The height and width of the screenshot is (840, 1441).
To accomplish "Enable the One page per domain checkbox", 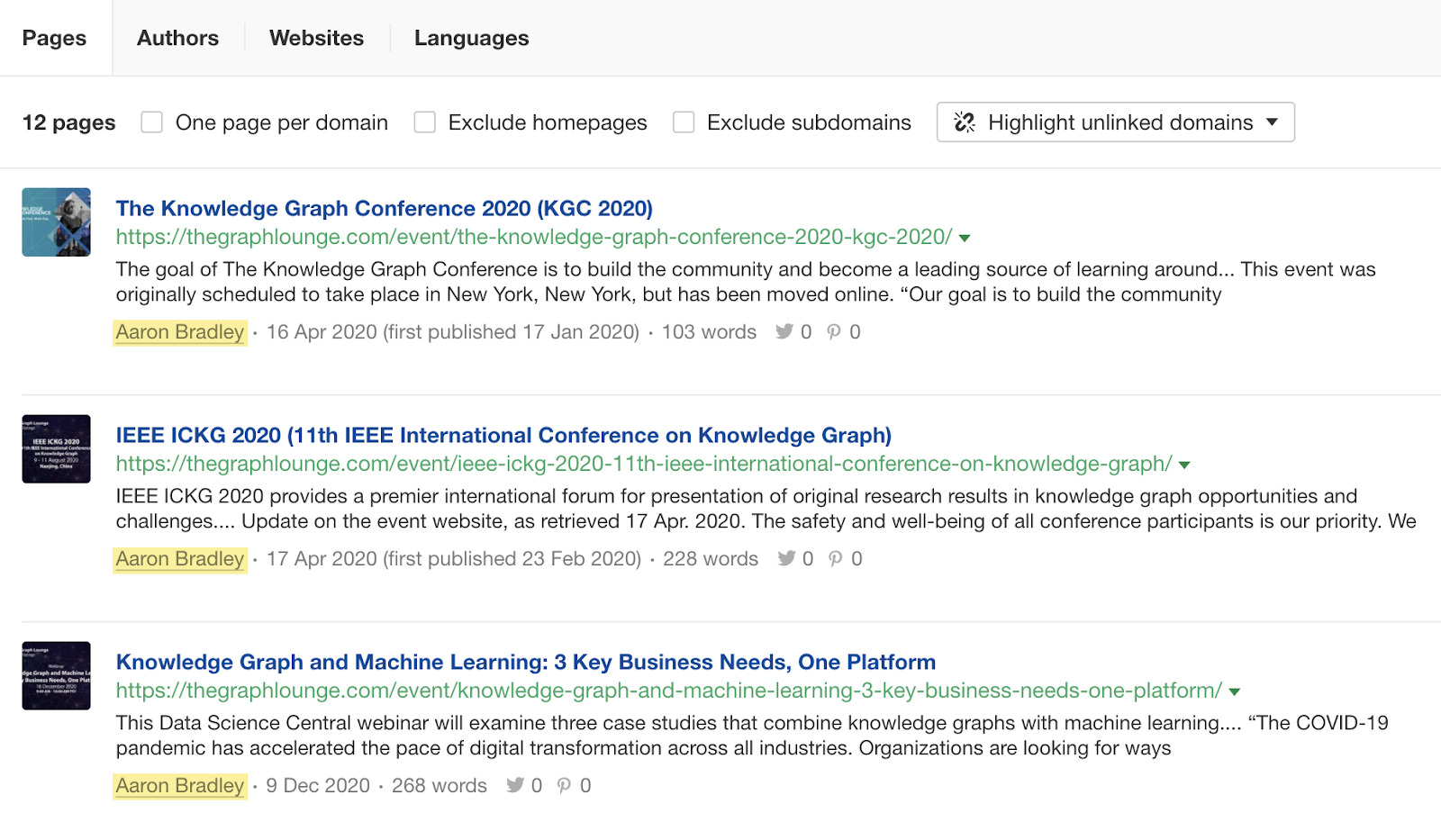I will tap(151, 122).
